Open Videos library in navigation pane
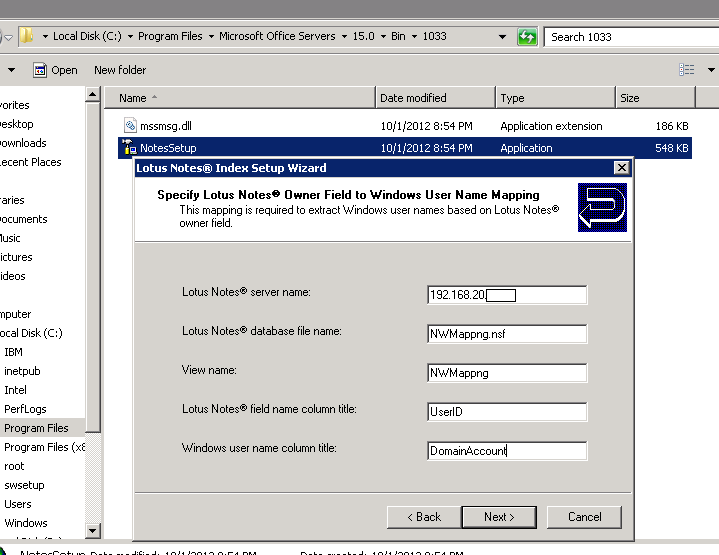The height and width of the screenshot is (555, 719). [12, 276]
